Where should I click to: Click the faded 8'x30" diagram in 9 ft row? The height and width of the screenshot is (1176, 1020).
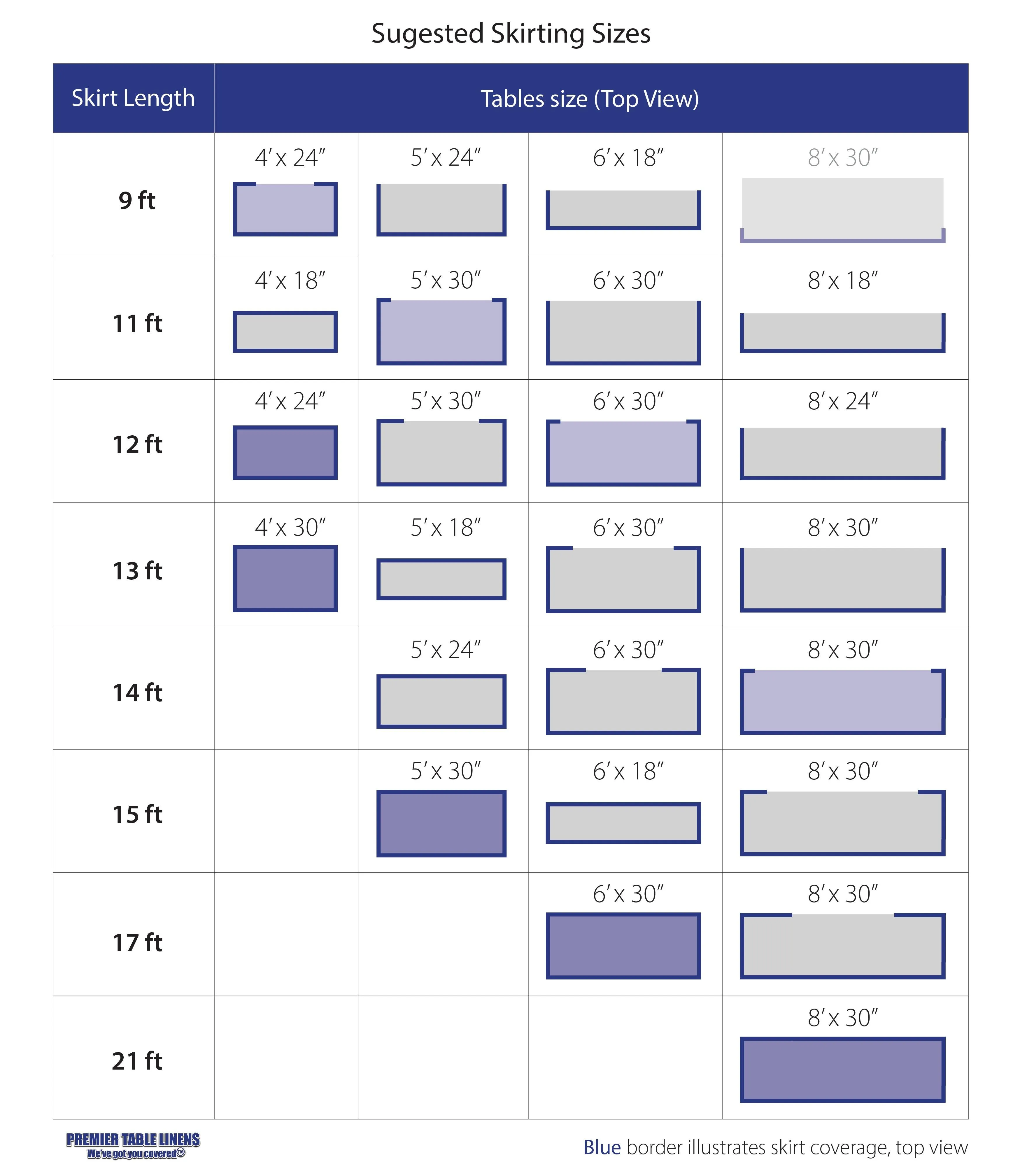click(x=842, y=210)
